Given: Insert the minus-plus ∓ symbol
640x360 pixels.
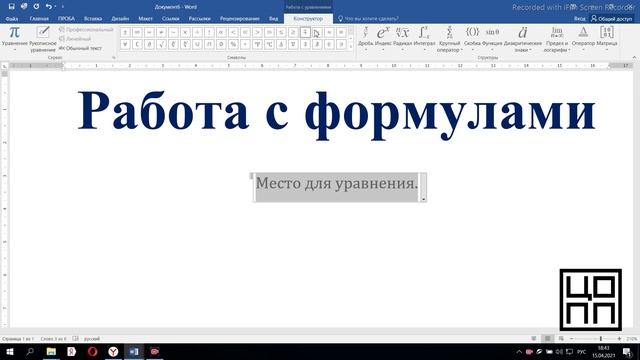Looking at the screenshot, I should 305,32.
